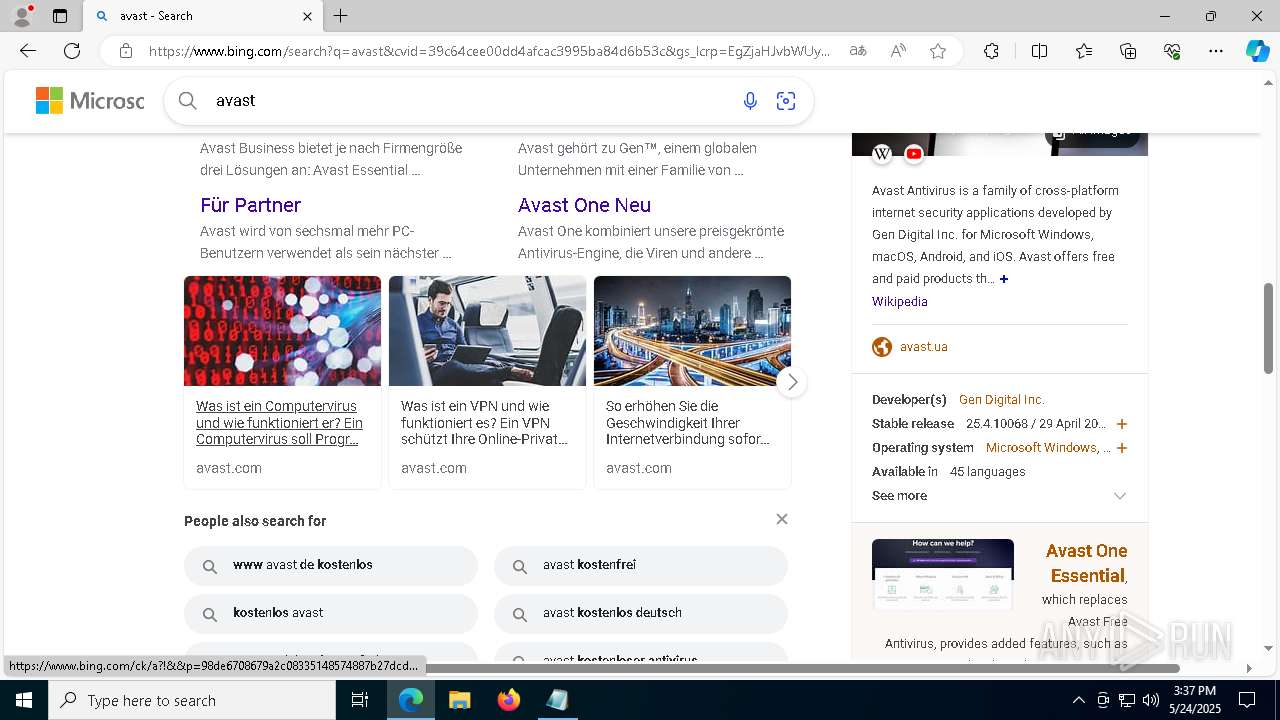
Task: Open visual search camera icon
Action: coord(786,101)
